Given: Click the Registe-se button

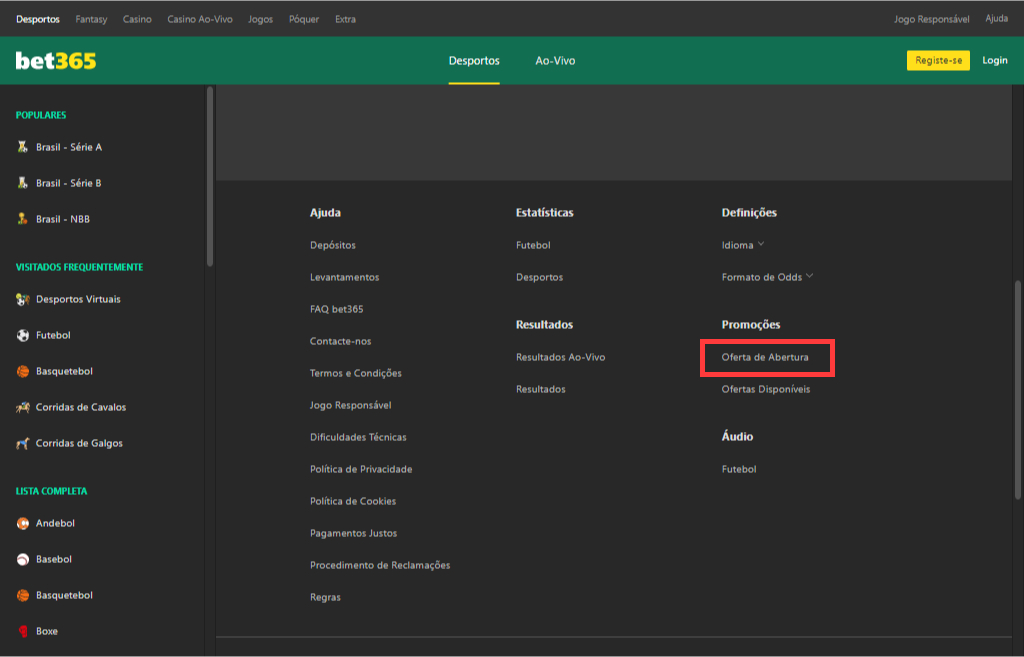Looking at the screenshot, I should tap(938, 60).
